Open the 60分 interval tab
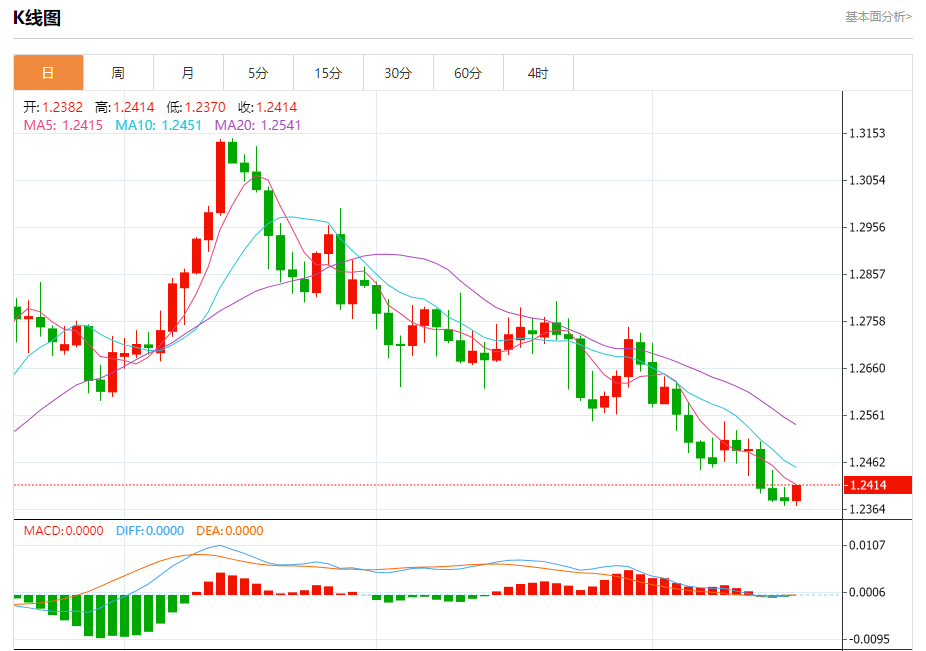 [x=468, y=73]
